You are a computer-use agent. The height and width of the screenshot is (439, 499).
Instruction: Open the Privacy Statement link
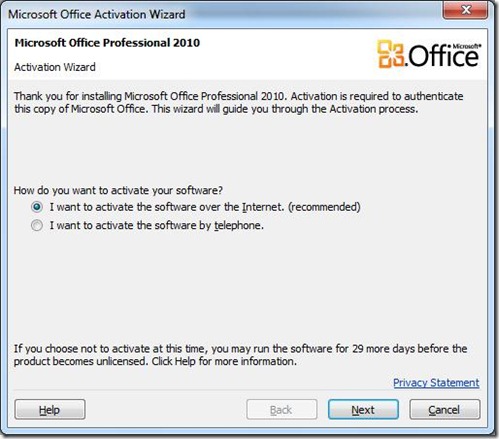436,383
